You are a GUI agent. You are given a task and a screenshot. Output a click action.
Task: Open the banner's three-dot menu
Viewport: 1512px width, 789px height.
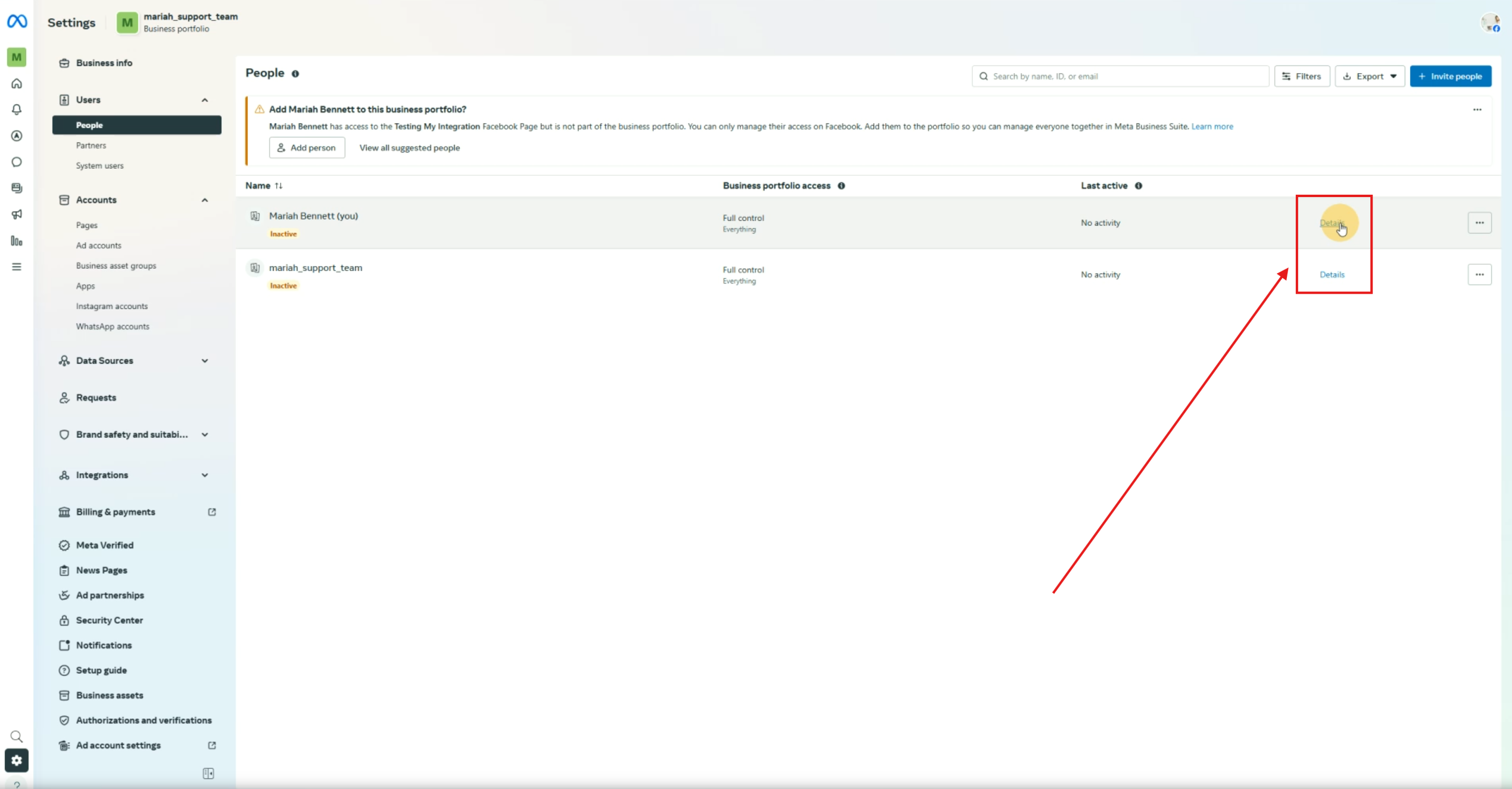click(1477, 110)
